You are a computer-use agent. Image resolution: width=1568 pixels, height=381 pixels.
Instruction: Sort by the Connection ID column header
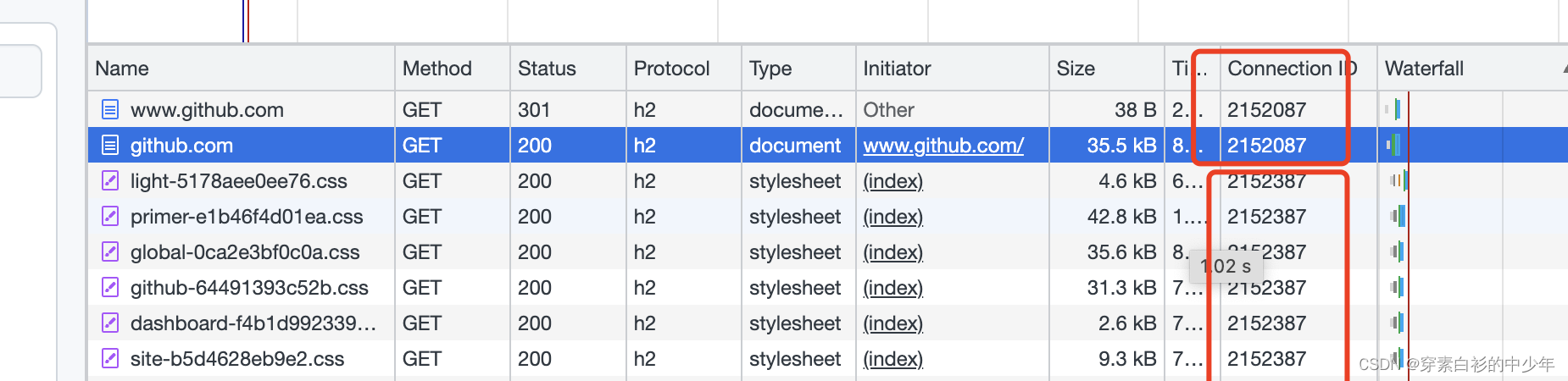point(1291,69)
